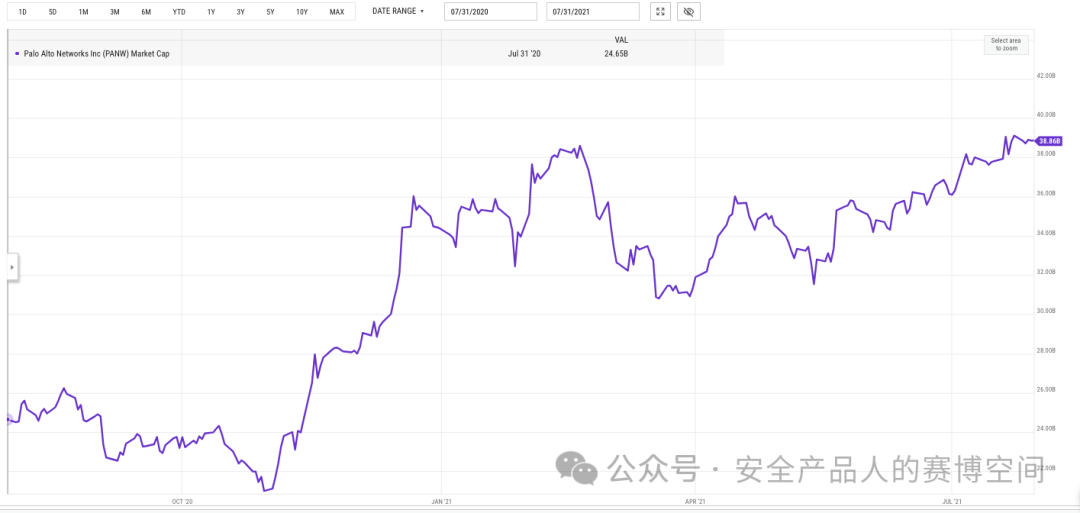Pick the 10Y time range
Image resolution: width=1080 pixels, height=513 pixels.
[x=302, y=12]
